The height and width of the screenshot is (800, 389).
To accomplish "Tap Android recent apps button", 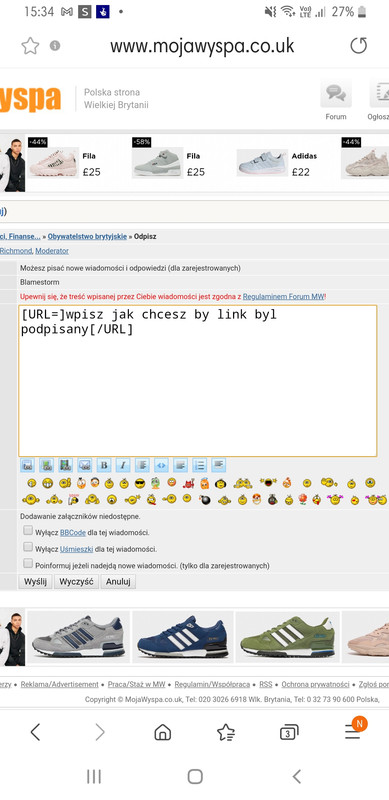I will coord(94,777).
